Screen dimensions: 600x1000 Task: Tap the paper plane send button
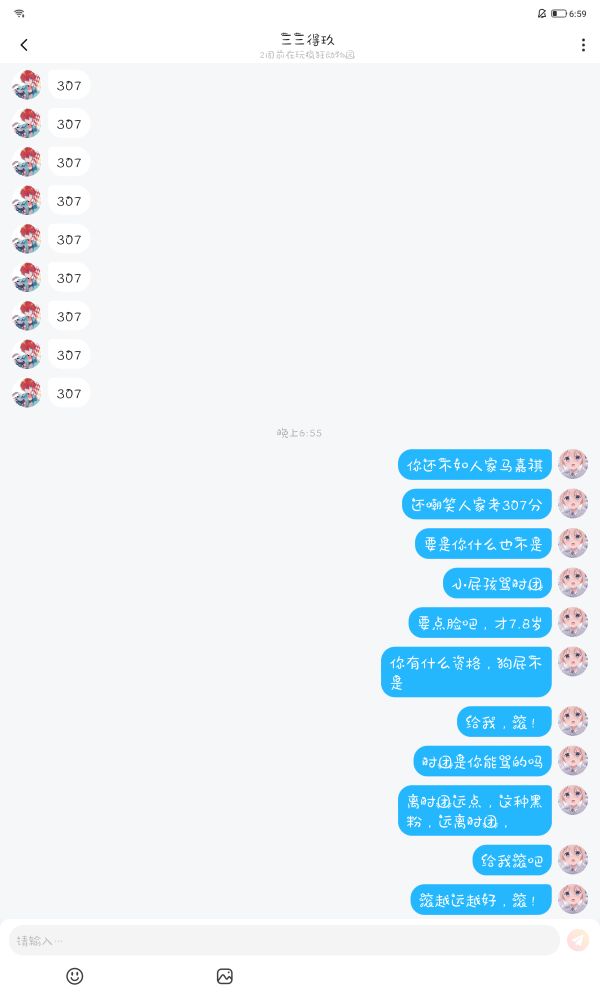click(578, 940)
